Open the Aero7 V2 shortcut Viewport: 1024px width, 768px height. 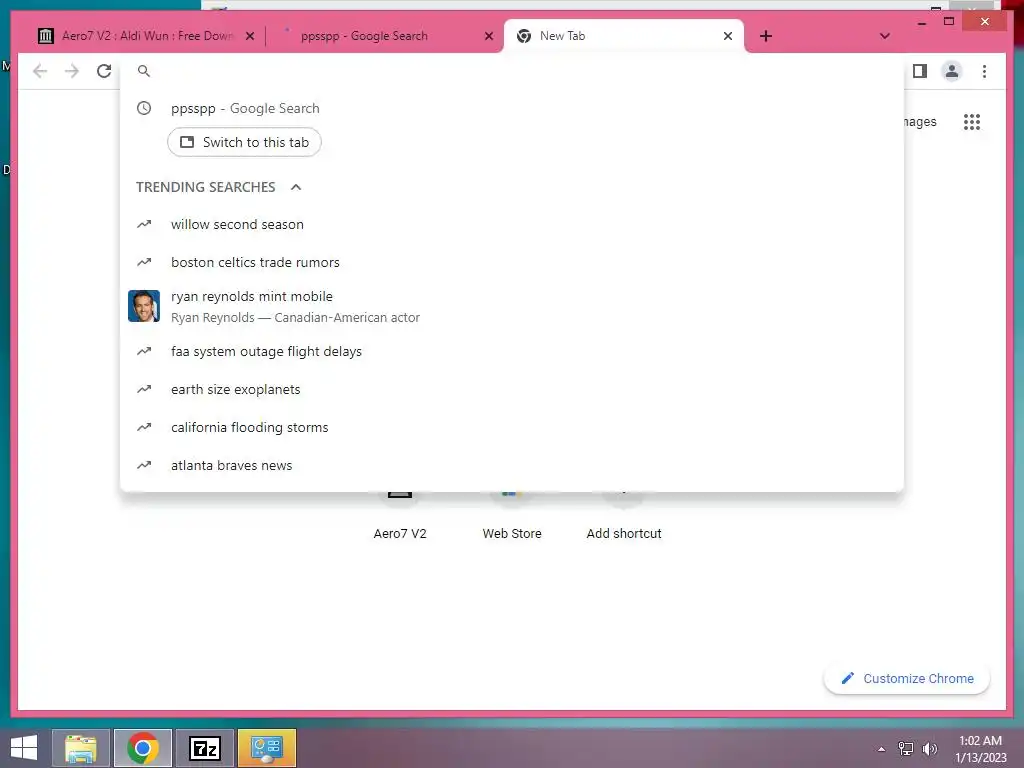(400, 516)
